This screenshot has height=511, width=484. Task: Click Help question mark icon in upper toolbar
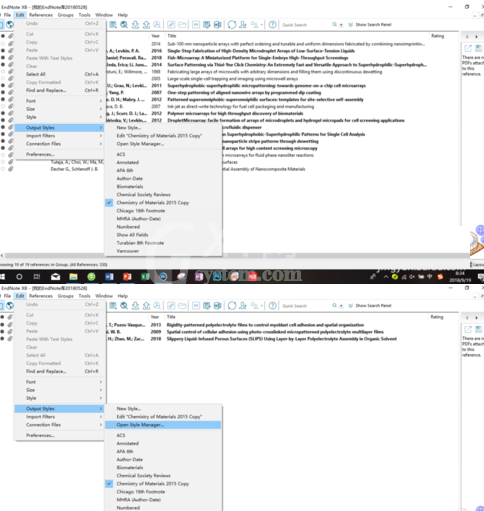click(272, 25)
